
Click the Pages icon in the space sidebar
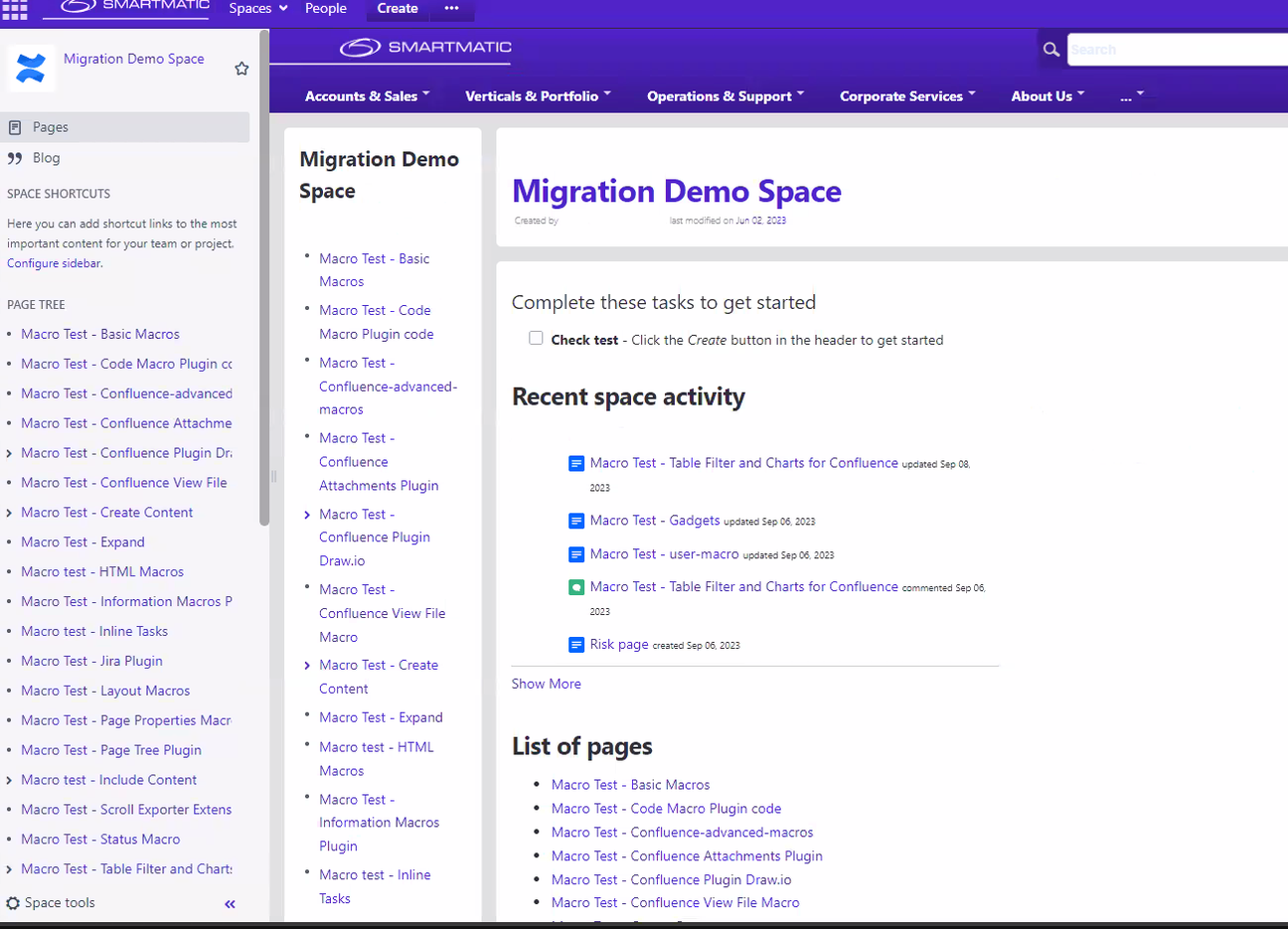click(x=17, y=126)
